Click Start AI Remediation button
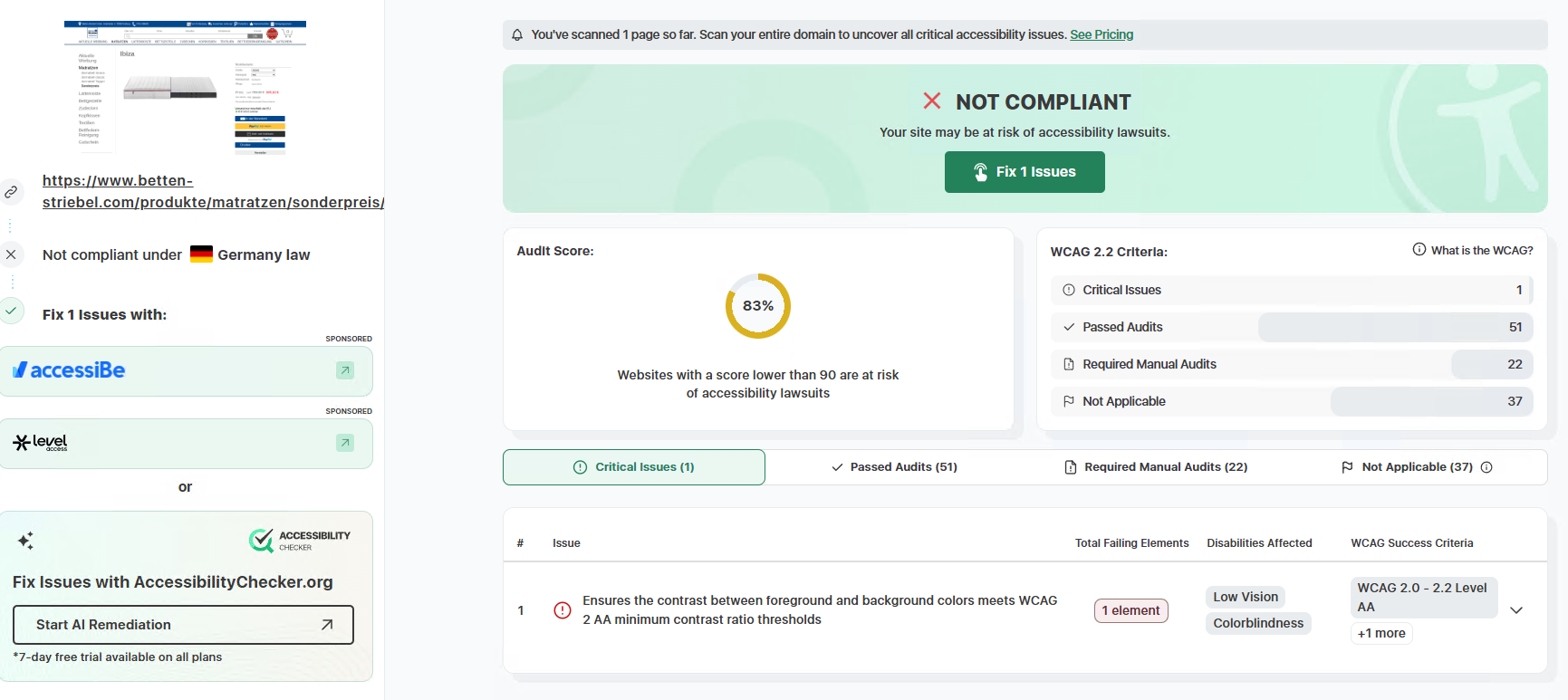 [183, 625]
